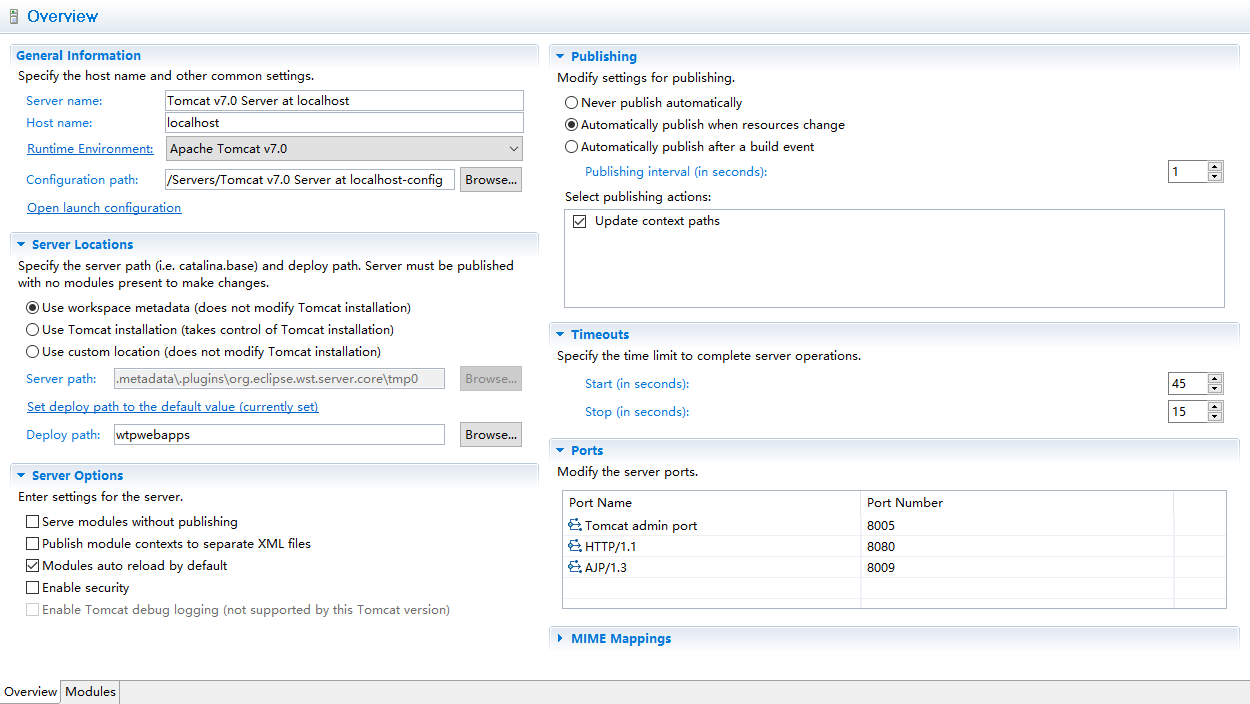Increase the Start timeout seconds

point(1215,379)
